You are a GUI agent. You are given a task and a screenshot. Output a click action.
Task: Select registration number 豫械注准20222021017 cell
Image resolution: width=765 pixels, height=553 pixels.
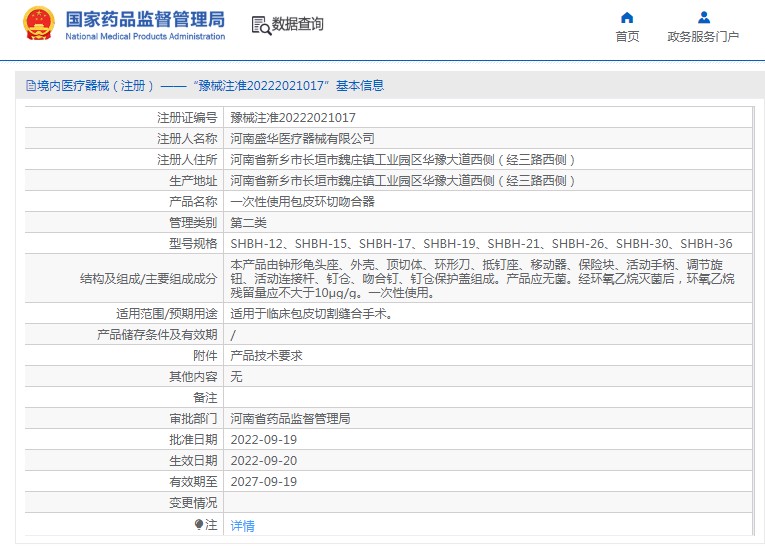[x=293, y=118]
